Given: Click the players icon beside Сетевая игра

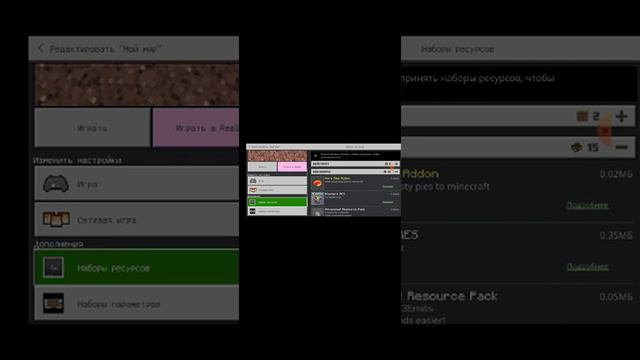Looking at the screenshot, I should click(56, 219).
